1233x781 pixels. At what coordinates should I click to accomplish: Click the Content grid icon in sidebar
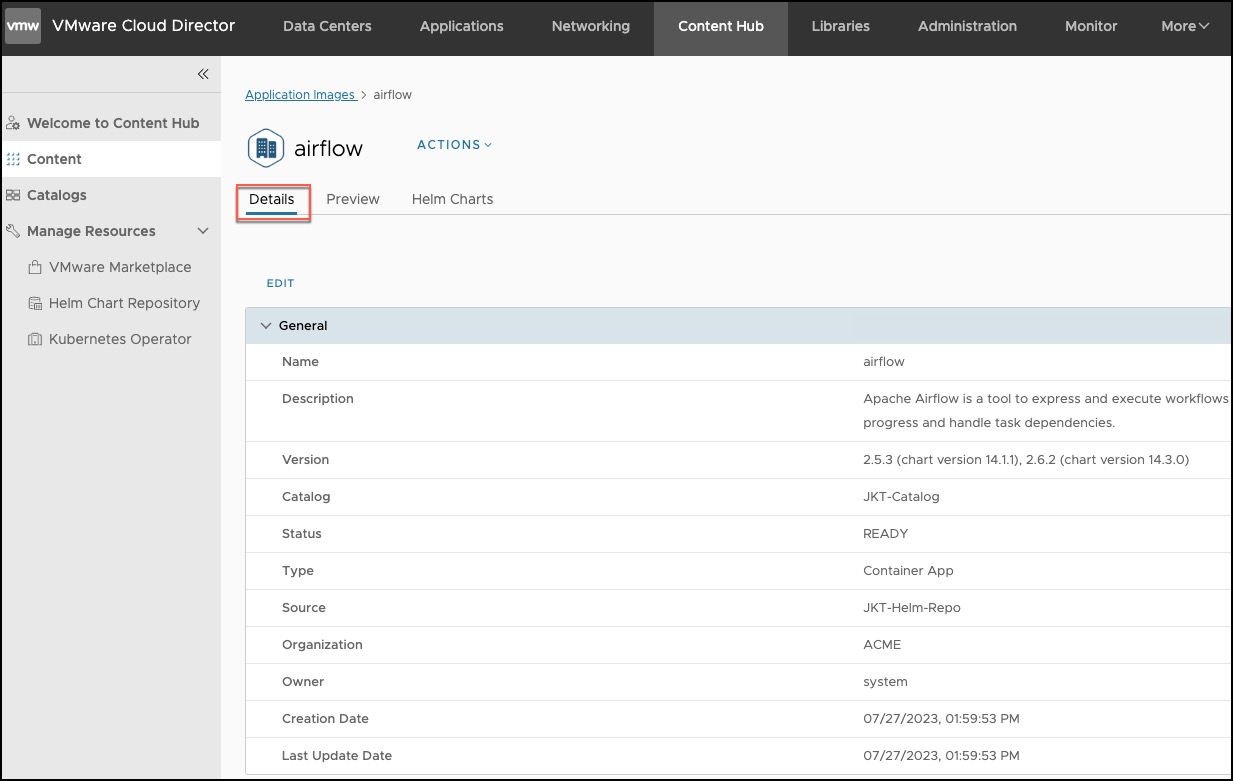point(13,159)
